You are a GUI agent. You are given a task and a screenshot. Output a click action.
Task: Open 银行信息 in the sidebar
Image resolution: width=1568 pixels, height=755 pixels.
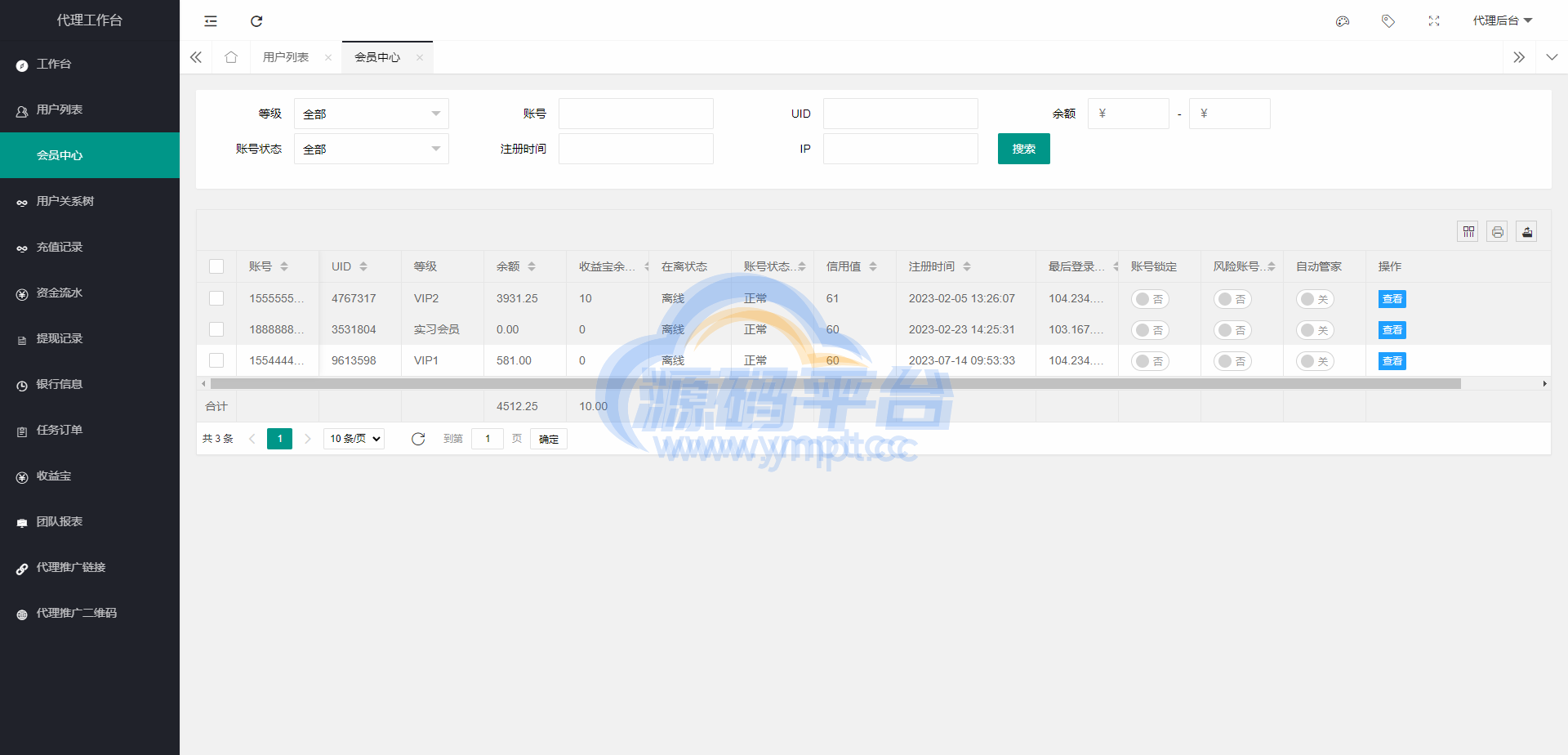(90, 384)
